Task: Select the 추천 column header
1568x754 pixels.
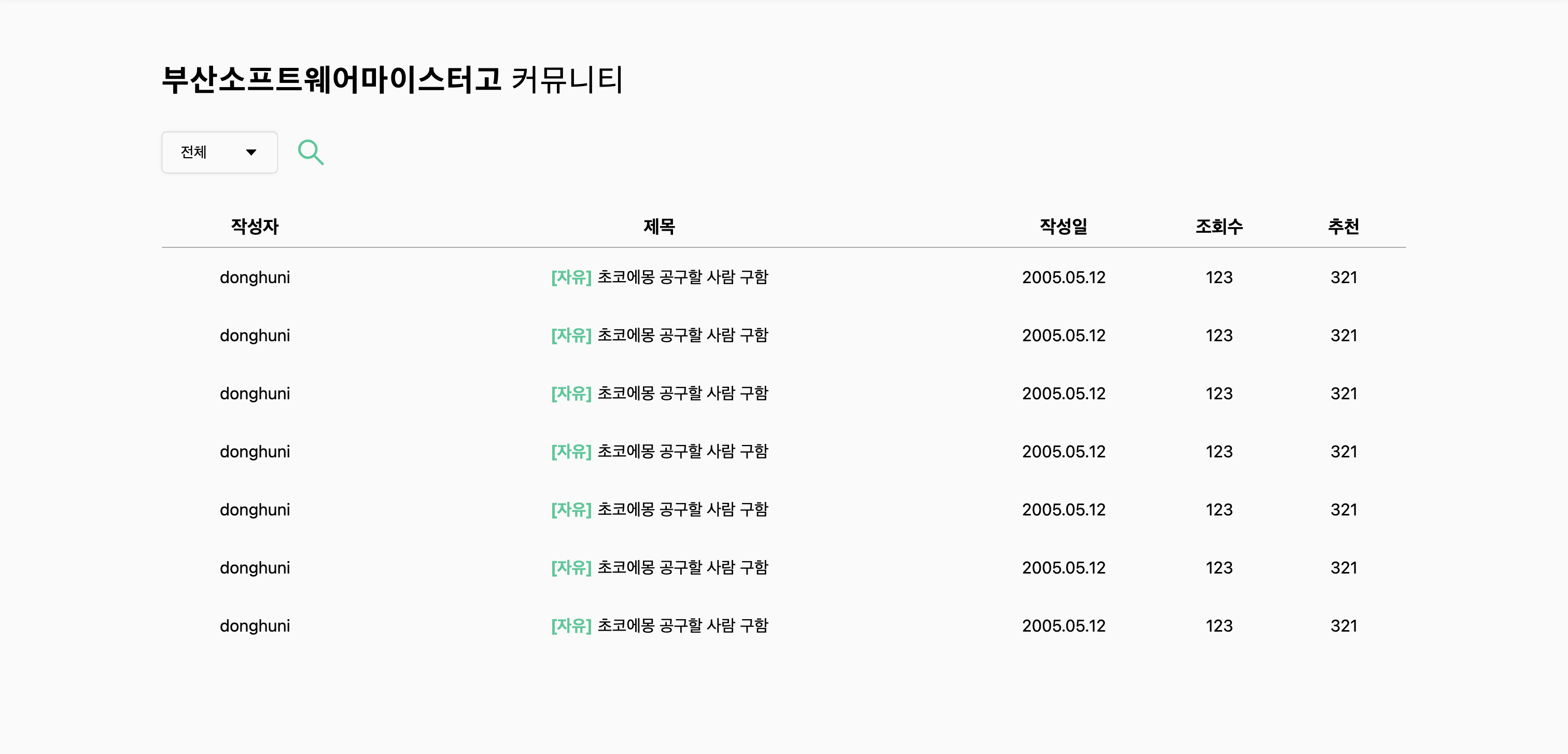Action: click(1343, 227)
